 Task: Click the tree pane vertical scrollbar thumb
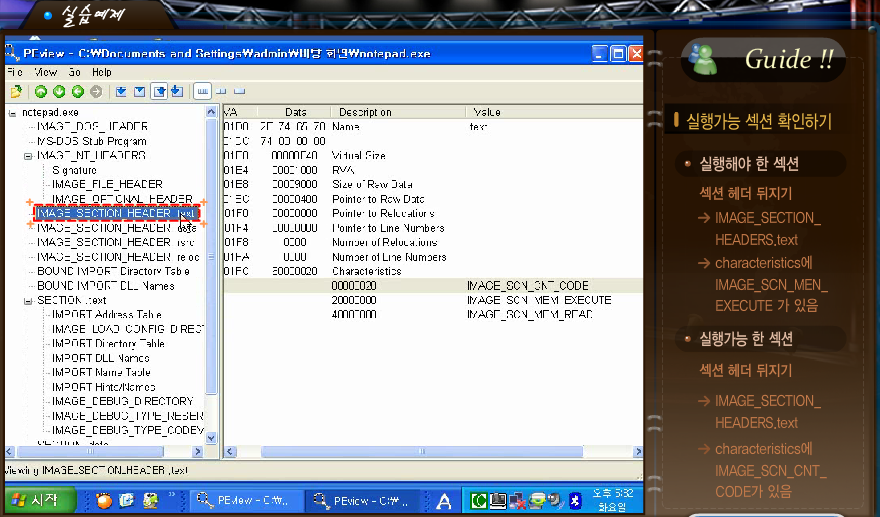pyautogui.click(x=211, y=256)
